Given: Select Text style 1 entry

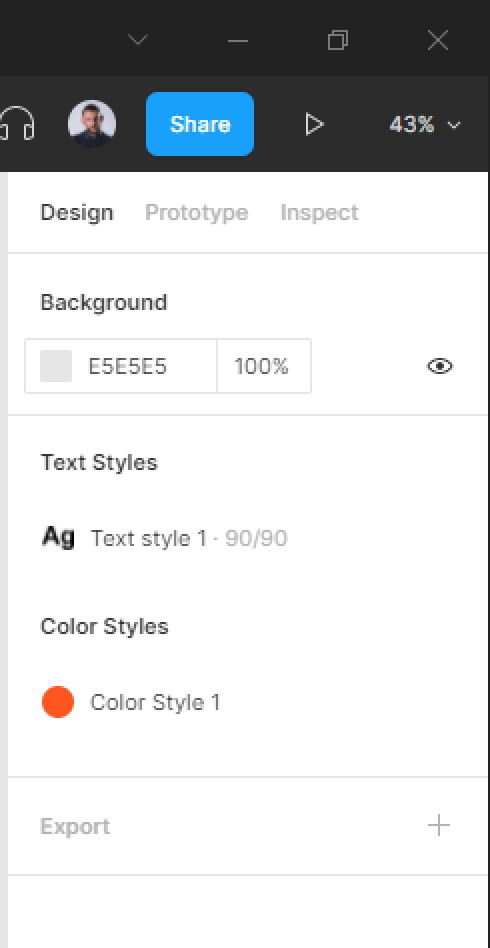Looking at the screenshot, I should click(164, 537).
